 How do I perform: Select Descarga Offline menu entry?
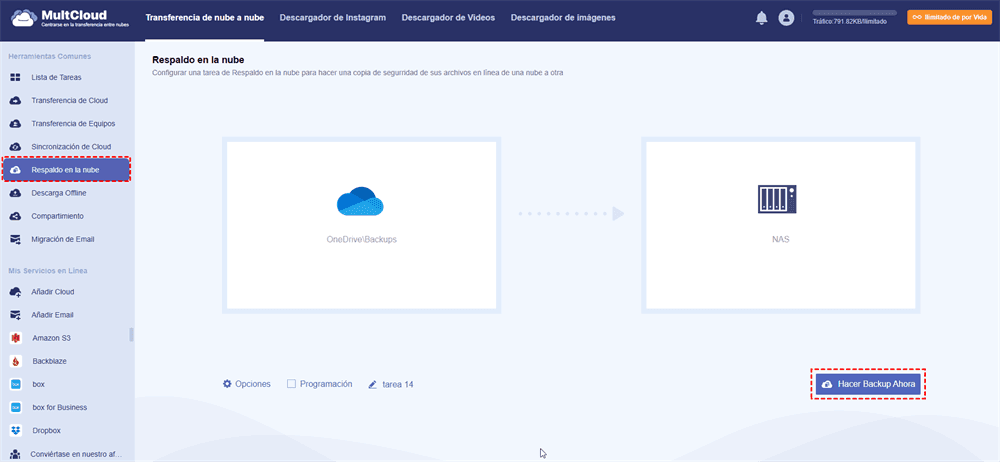click(x=67, y=193)
